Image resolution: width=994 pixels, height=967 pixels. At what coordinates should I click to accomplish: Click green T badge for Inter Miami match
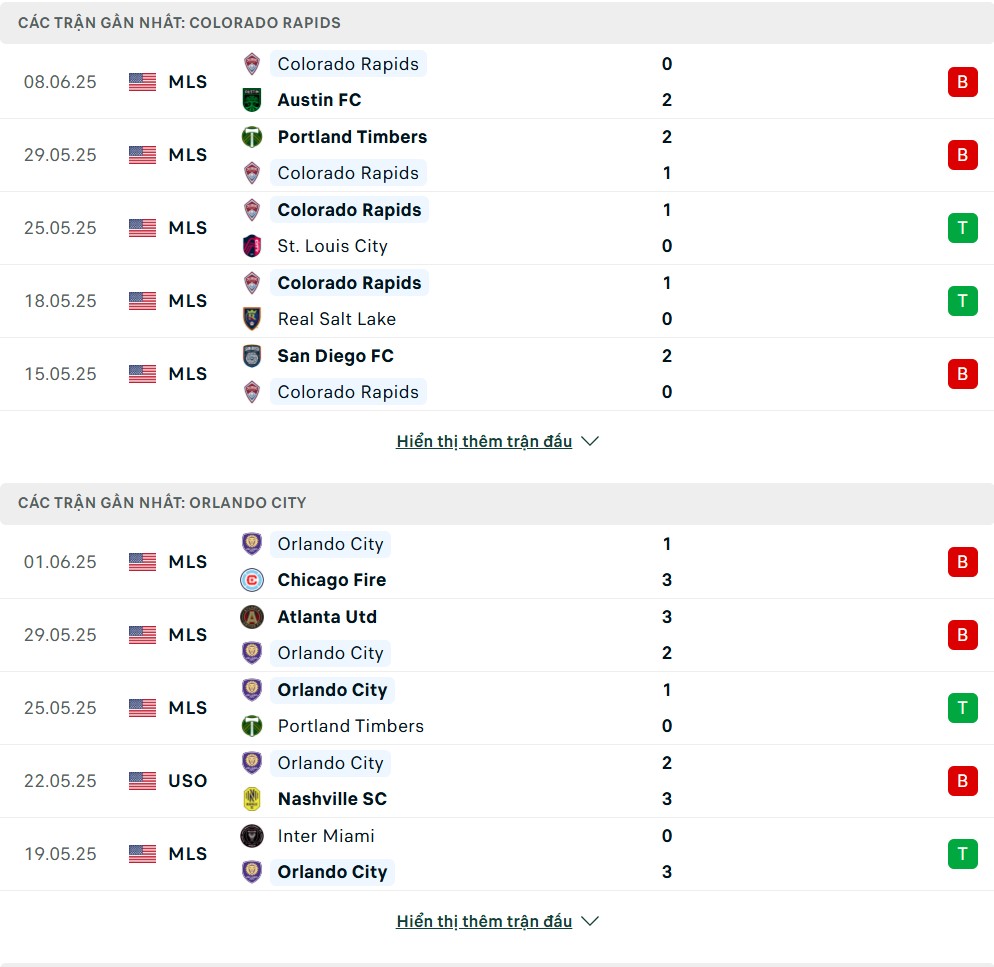pos(962,854)
